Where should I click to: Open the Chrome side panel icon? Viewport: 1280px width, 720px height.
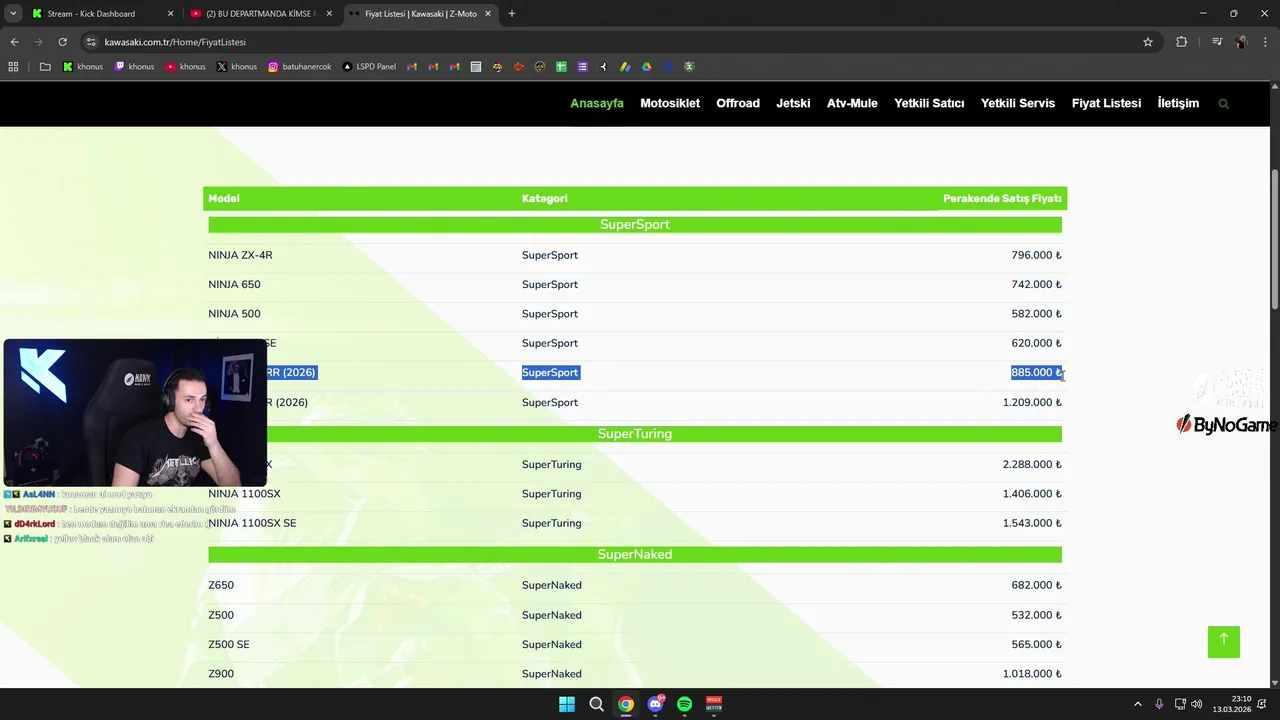pos(1217,42)
